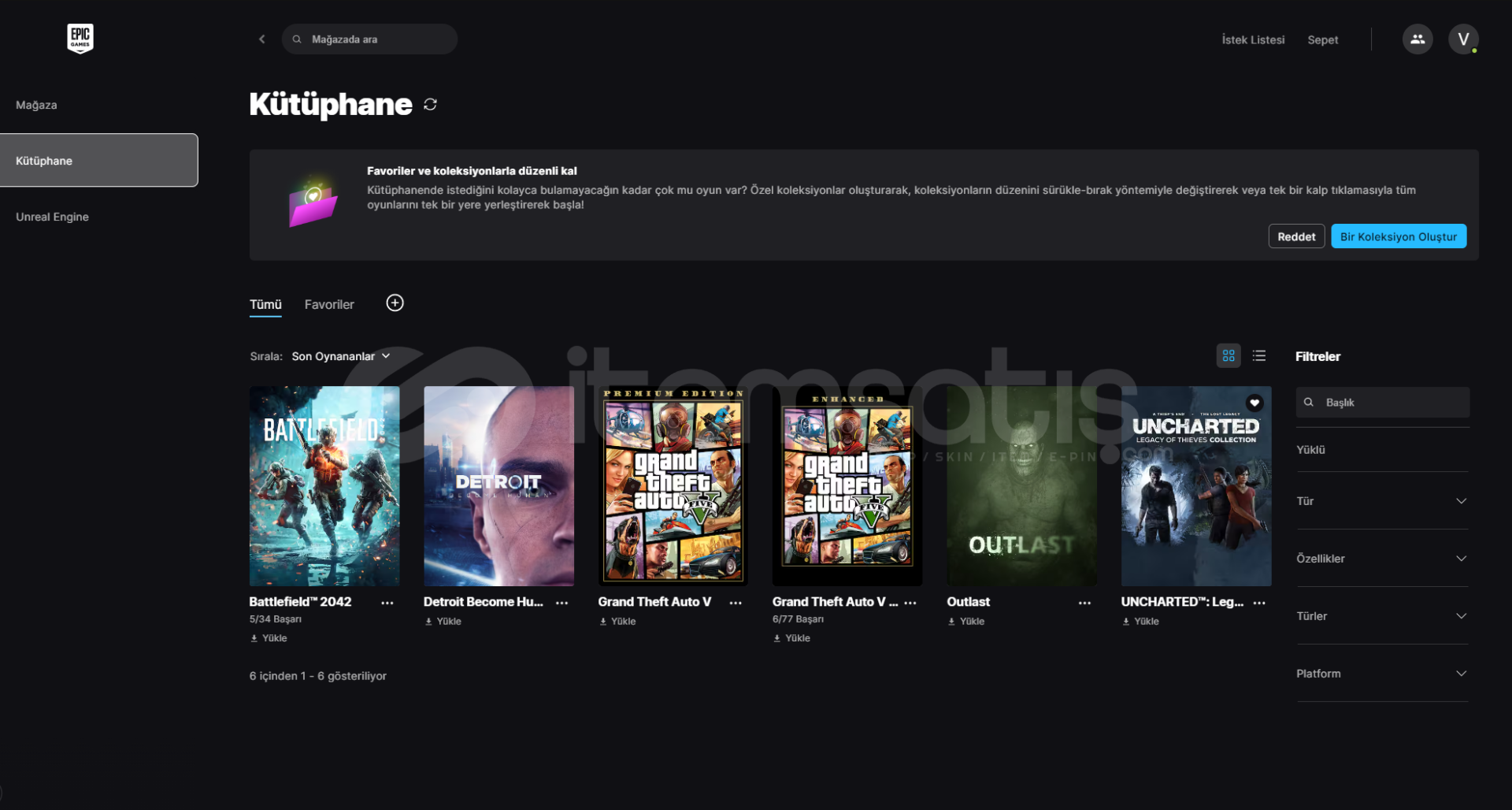
Task: Focus the Mağazada ara search field
Action: [369, 39]
